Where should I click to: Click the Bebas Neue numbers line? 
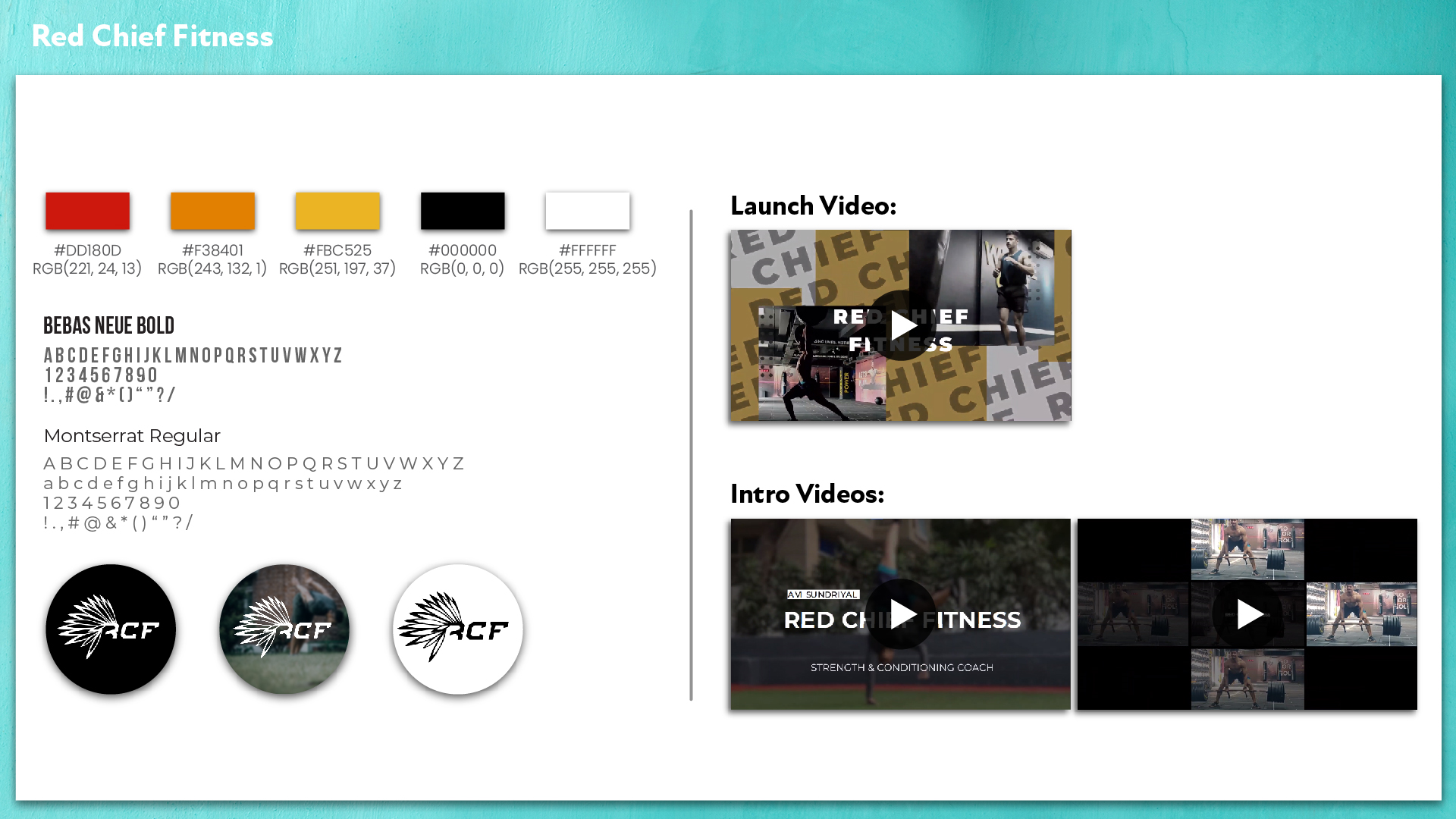click(101, 375)
